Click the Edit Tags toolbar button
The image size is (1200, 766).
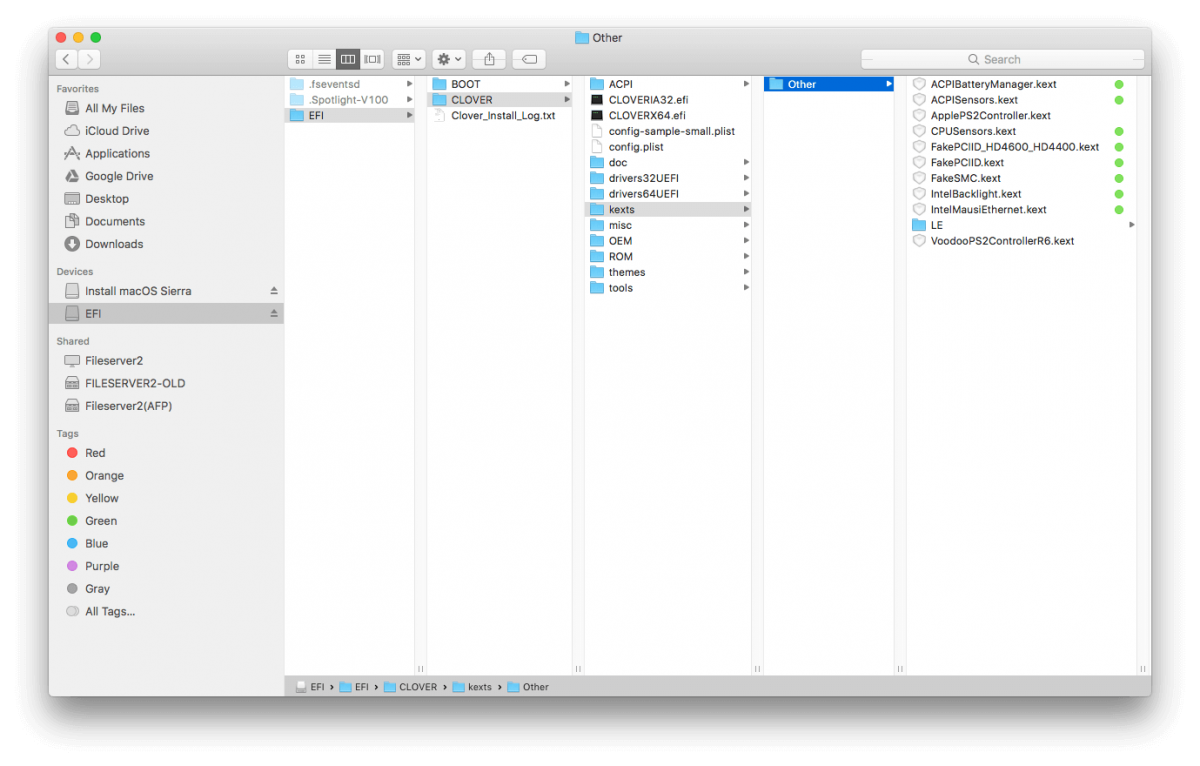529,60
